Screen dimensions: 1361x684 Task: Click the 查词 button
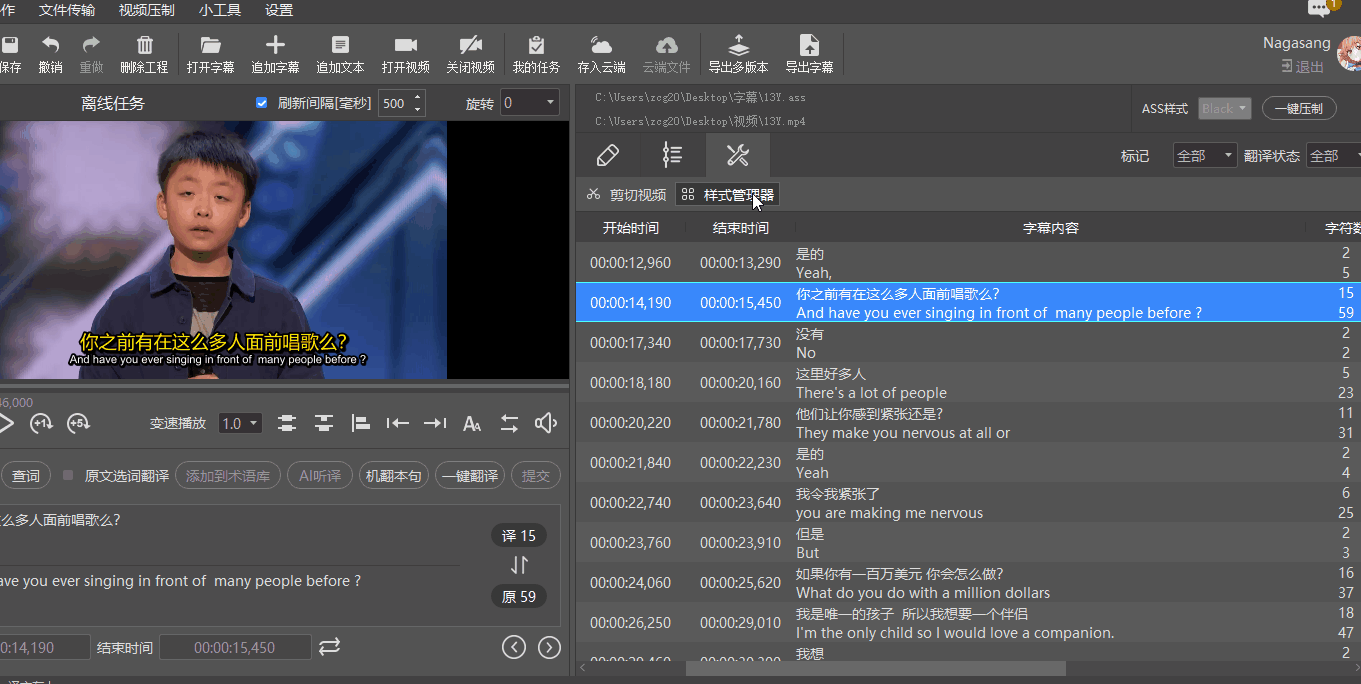pyautogui.click(x=26, y=476)
